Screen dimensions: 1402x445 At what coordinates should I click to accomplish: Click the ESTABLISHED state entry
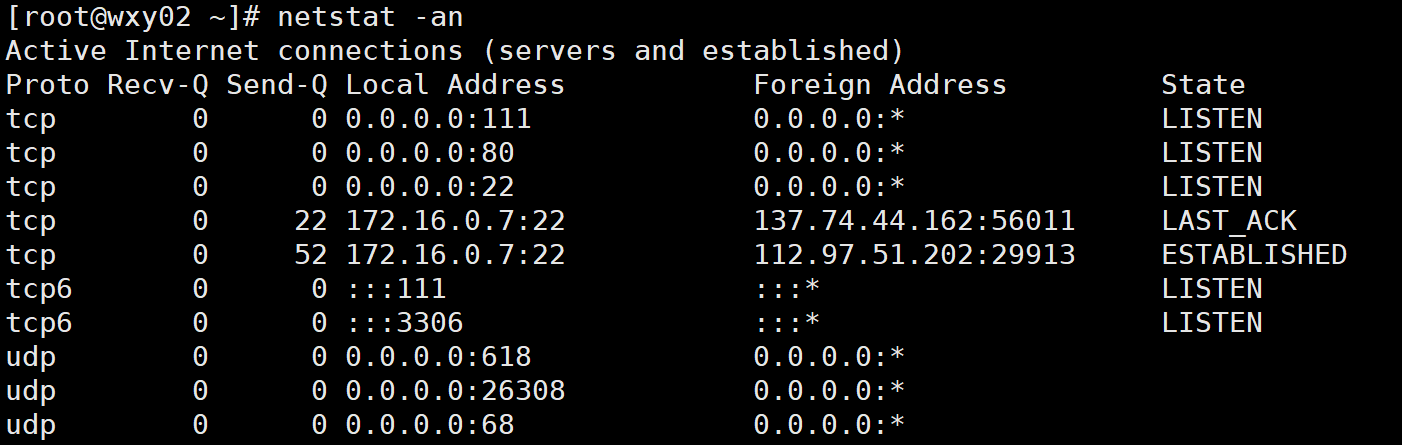coord(1254,254)
